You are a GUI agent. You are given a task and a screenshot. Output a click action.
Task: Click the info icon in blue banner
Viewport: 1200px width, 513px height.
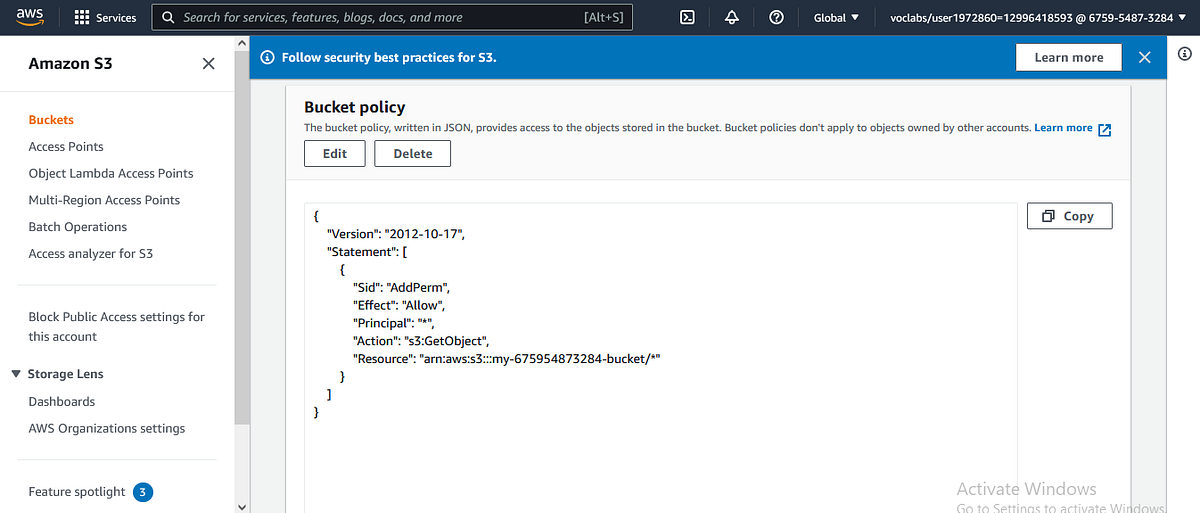click(x=267, y=58)
